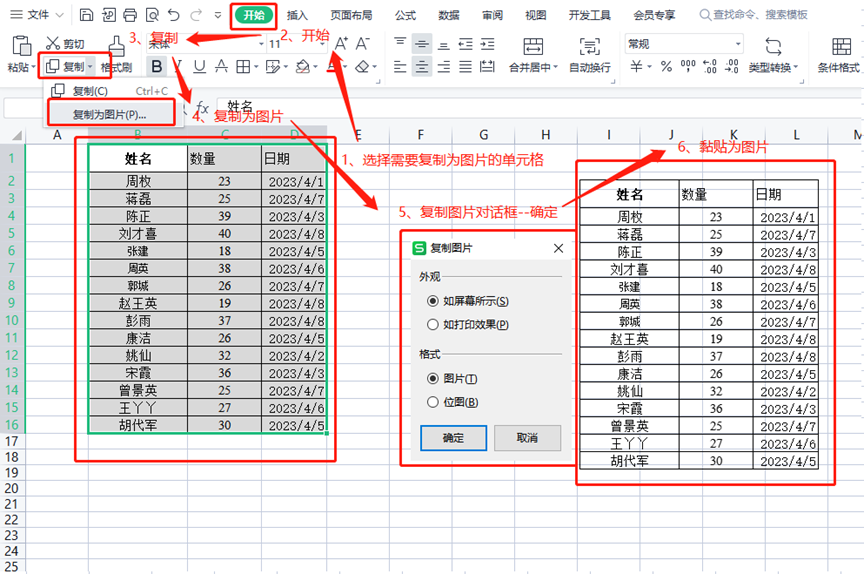This screenshot has width=864, height=574.
Task: Click the Cut (剪切) scissors button
Action: (x=65, y=44)
